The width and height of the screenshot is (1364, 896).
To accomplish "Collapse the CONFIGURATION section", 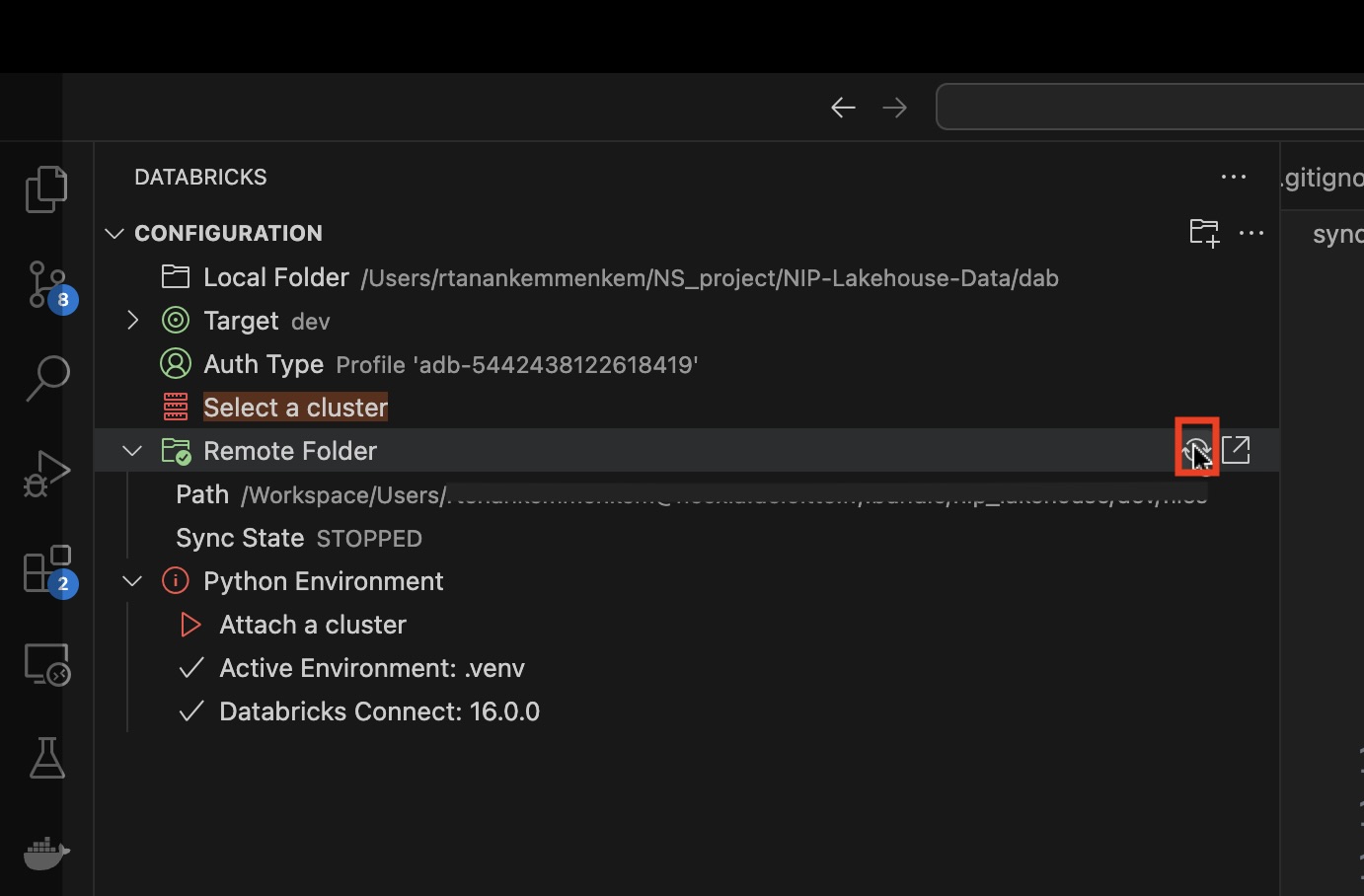I will click(x=114, y=233).
